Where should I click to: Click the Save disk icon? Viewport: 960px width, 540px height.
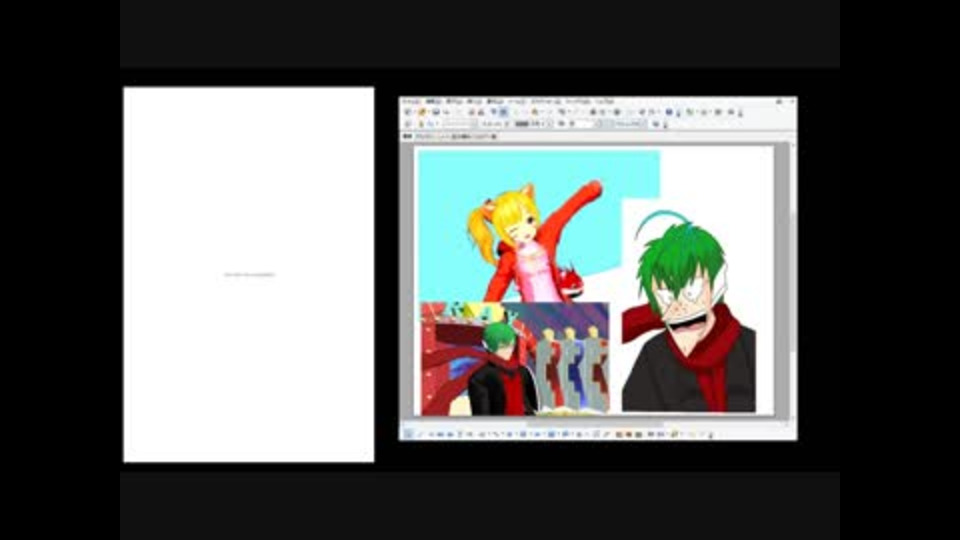coord(436,112)
